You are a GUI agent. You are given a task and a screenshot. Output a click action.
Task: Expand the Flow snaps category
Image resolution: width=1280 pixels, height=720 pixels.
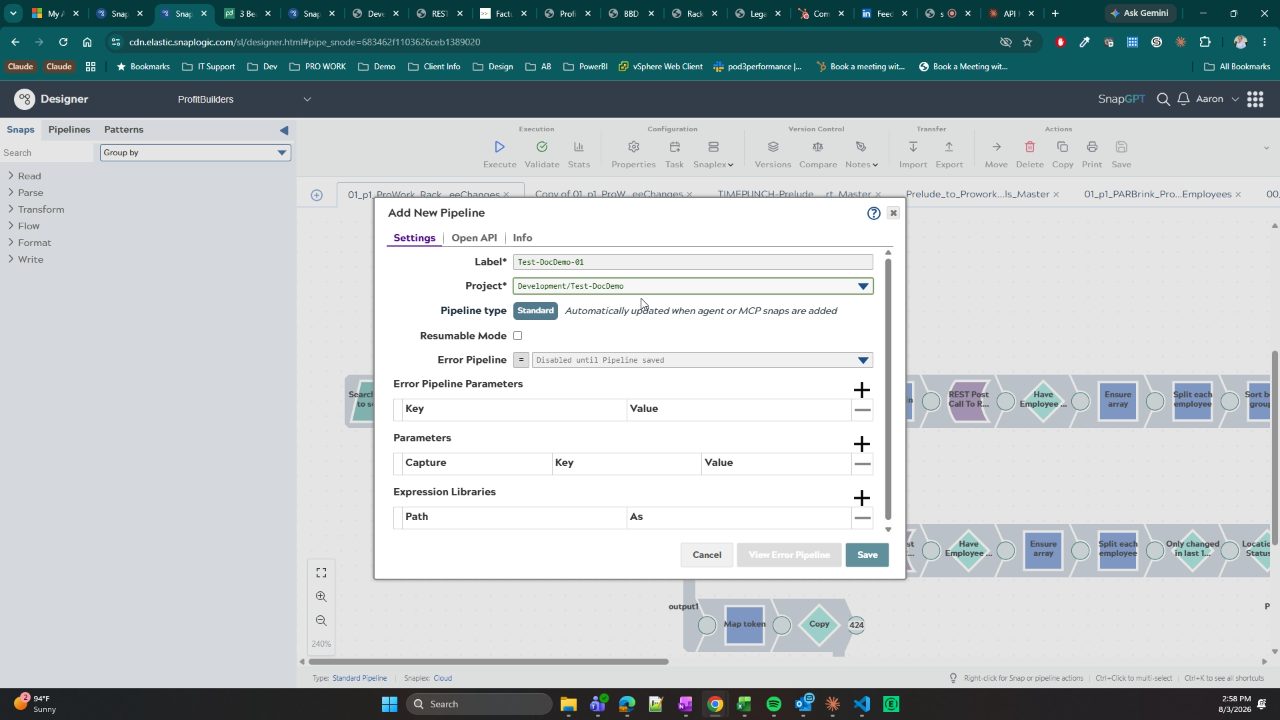point(24,226)
